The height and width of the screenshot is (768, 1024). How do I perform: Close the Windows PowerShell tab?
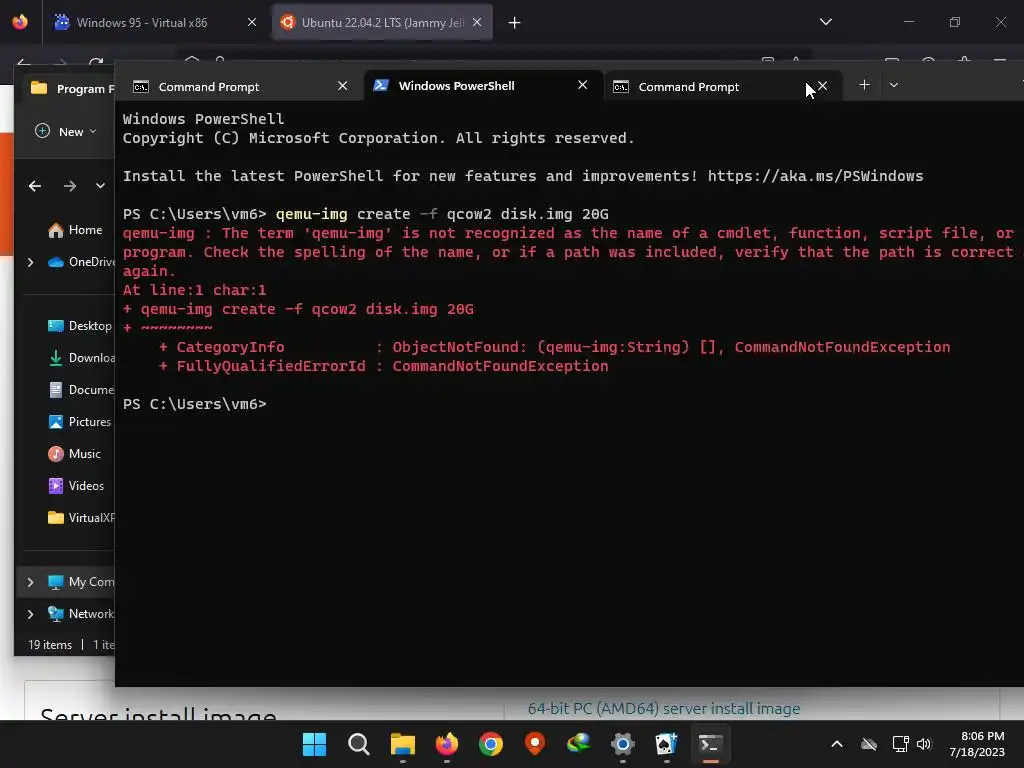click(583, 86)
